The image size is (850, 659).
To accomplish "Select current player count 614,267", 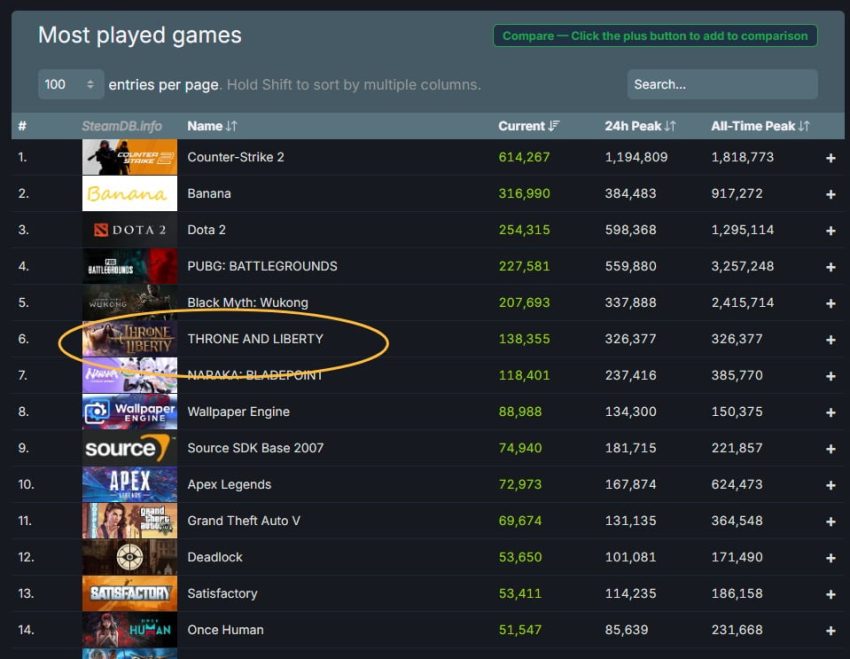I will (x=524, y=157).
